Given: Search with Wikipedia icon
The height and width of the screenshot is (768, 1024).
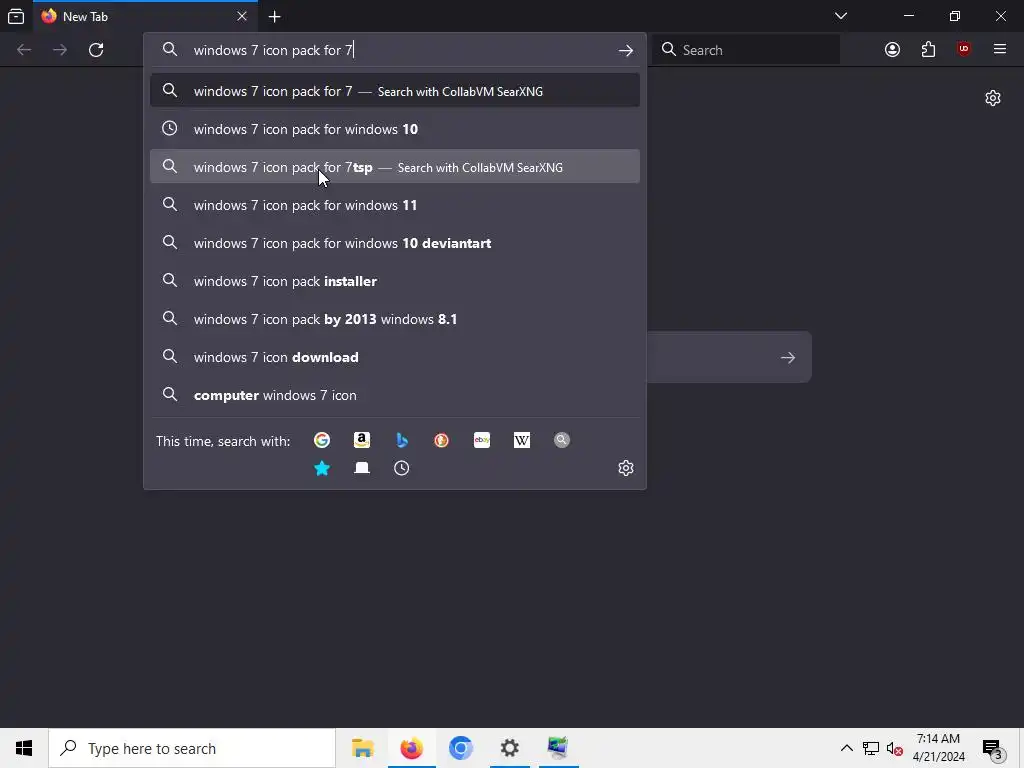Looking at the screenshot, I should (x=522, y=440).
